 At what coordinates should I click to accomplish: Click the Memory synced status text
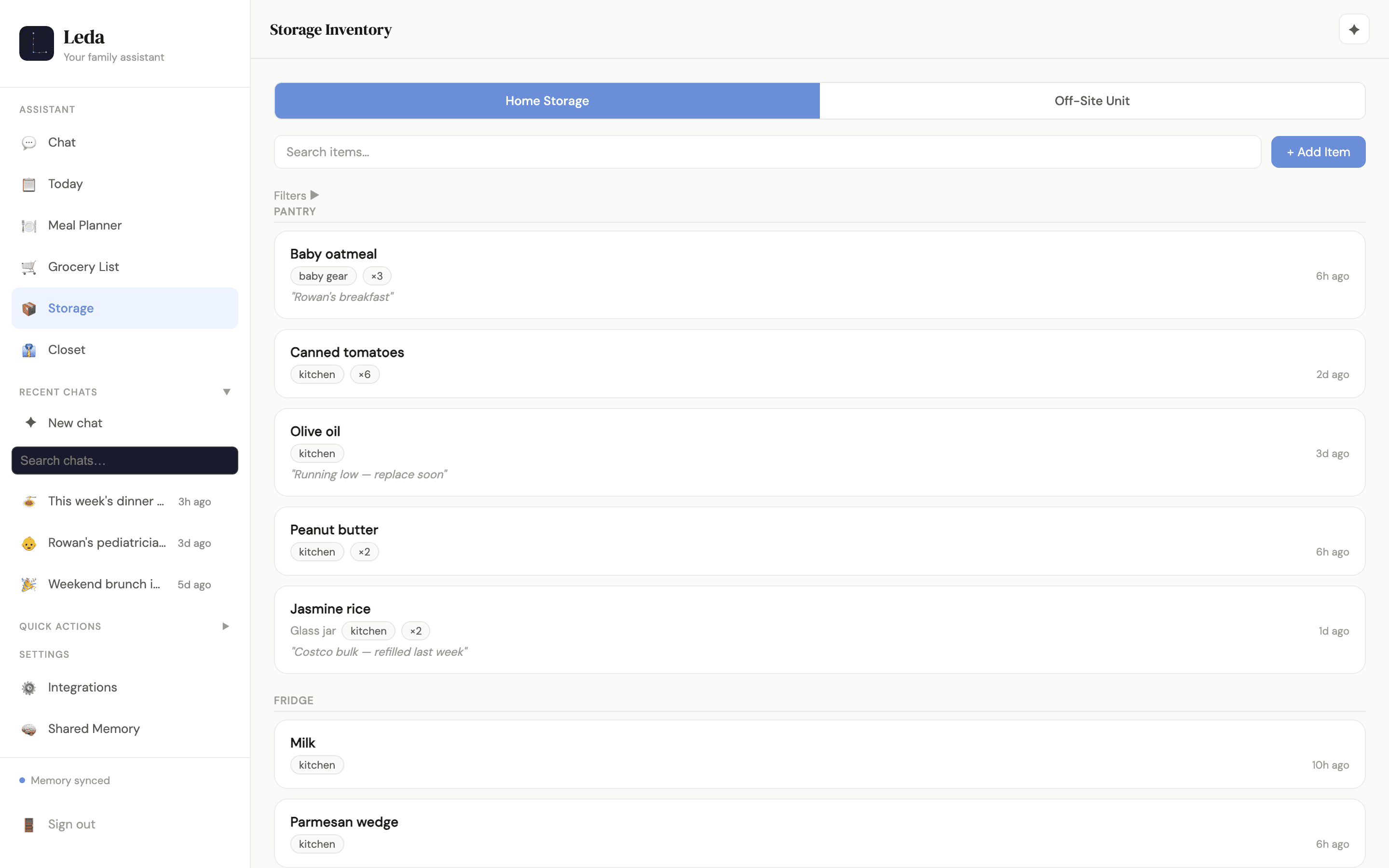point(70,780)
